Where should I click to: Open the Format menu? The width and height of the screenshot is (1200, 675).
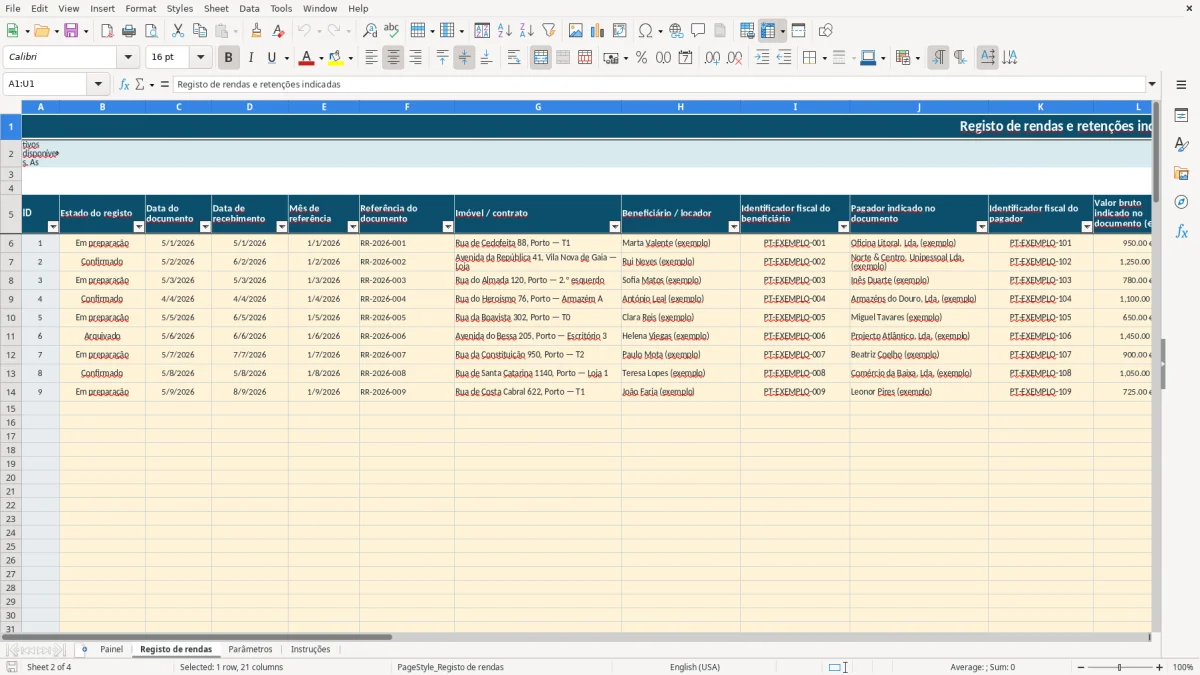(140, 8)
